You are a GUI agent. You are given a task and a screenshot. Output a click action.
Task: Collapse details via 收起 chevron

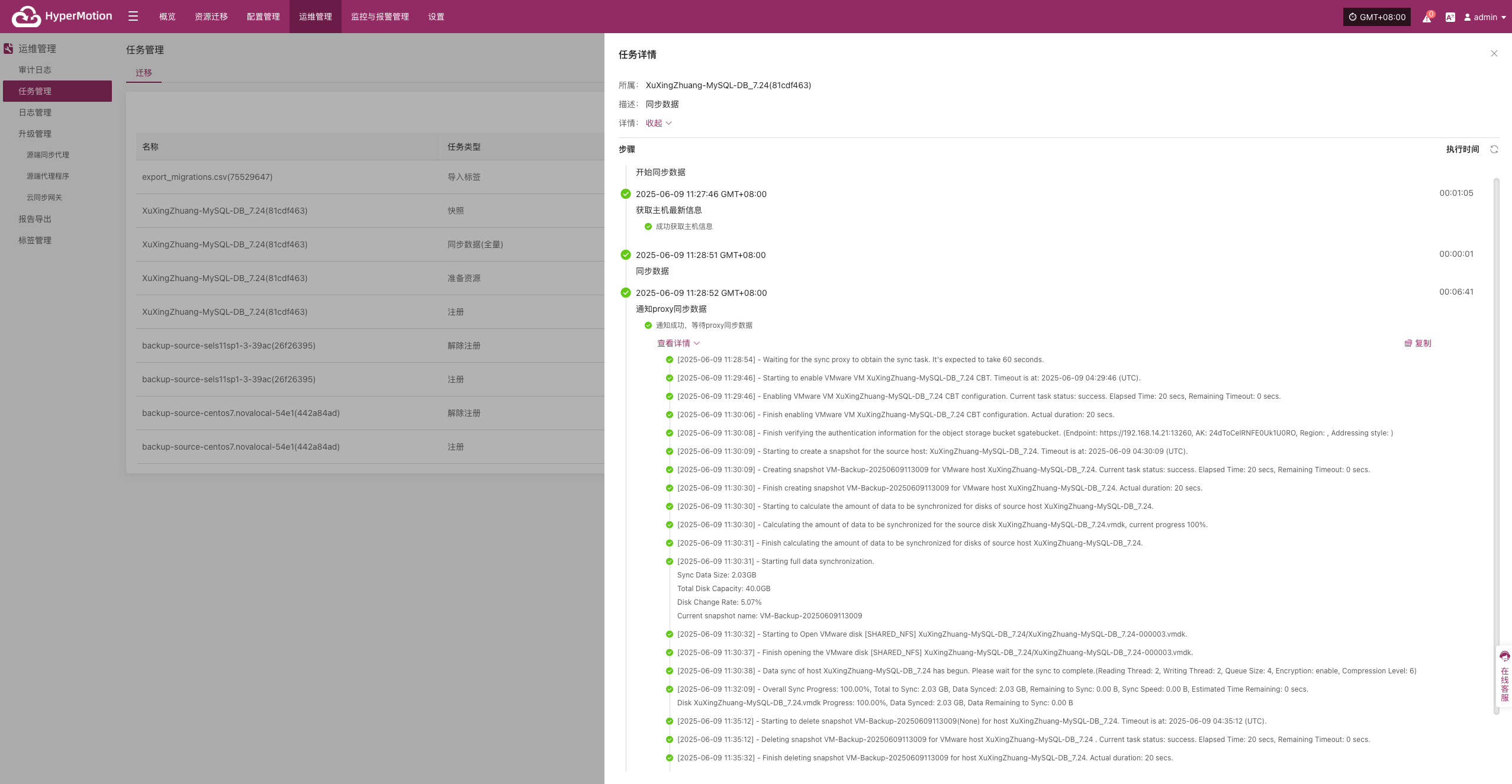659,123
